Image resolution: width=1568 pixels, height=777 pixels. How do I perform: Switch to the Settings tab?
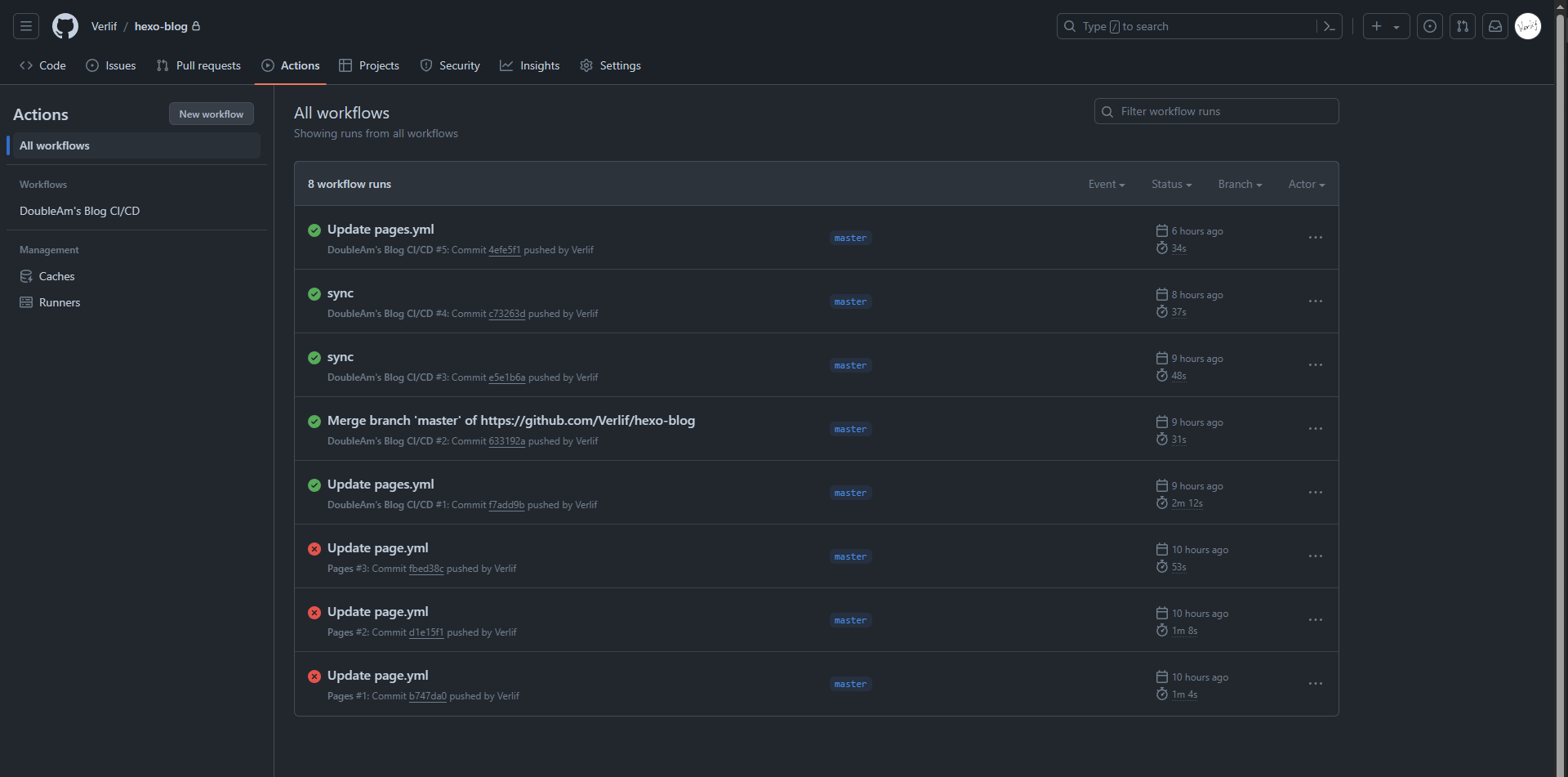point(610,65)
